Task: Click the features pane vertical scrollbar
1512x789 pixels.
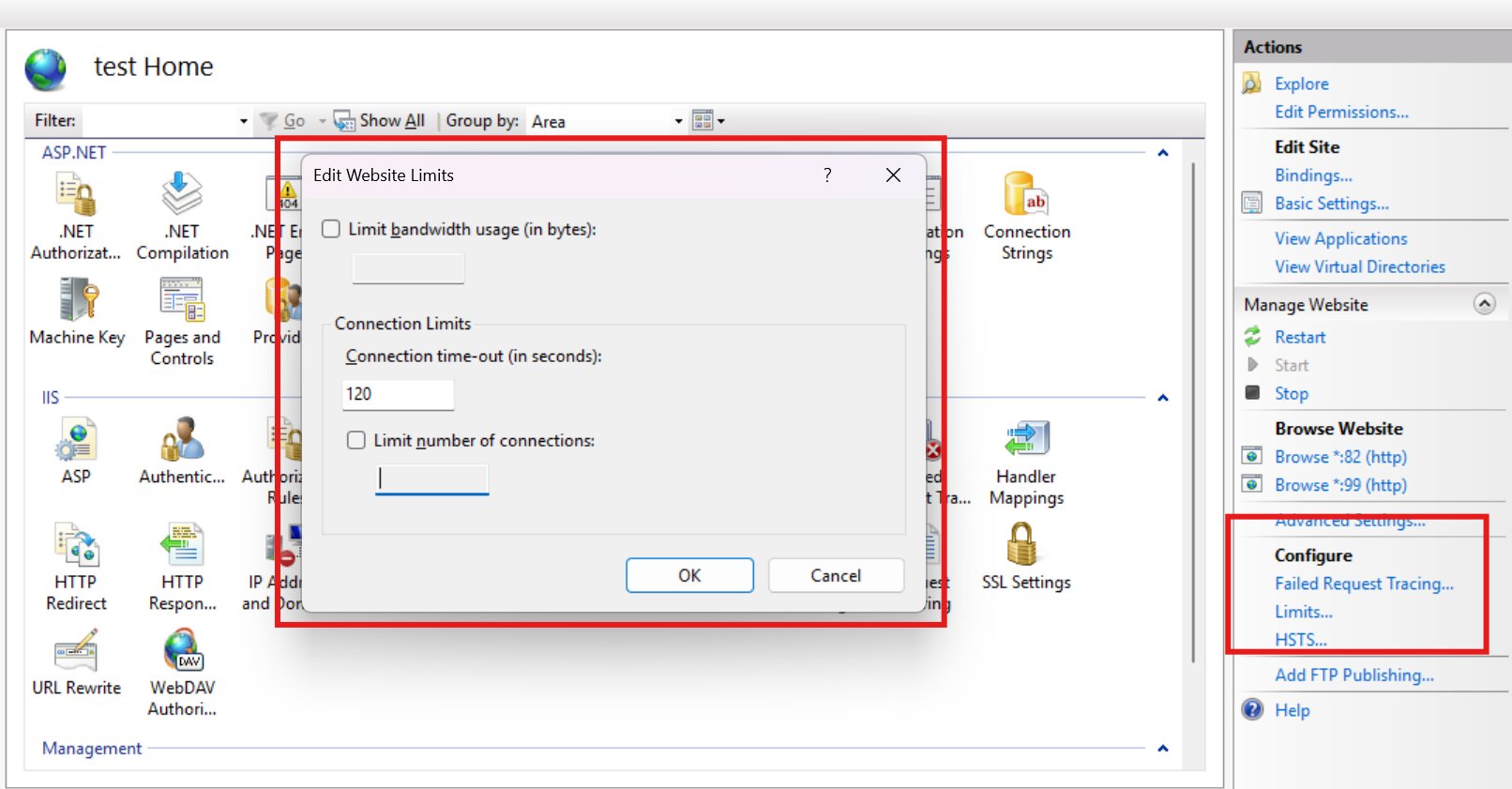Action: click(x=1193, y=413)
